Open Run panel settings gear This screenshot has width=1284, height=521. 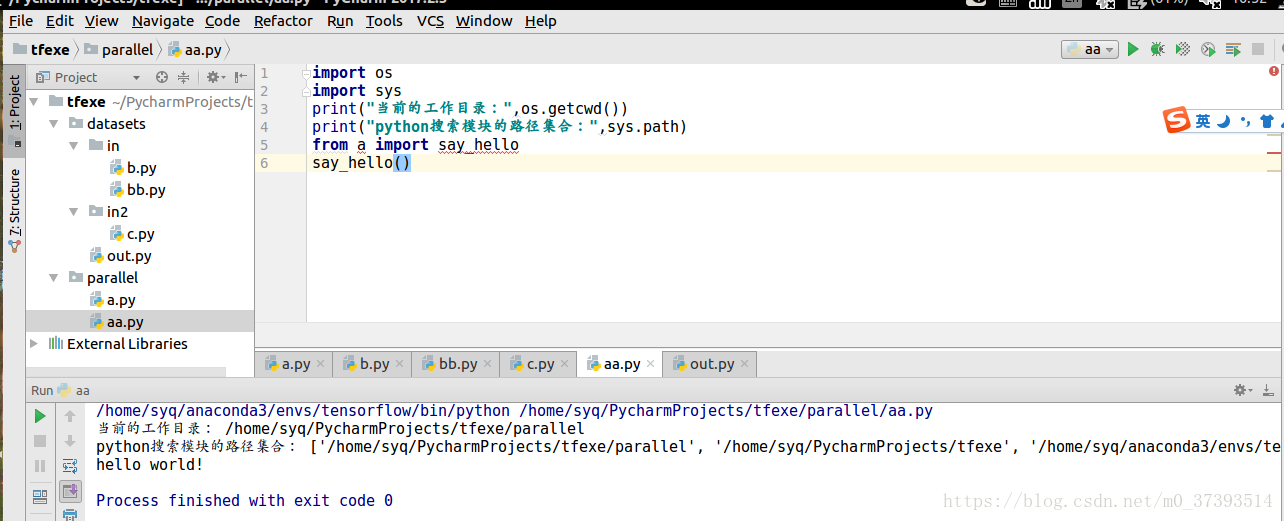[x=1243, y=390]
